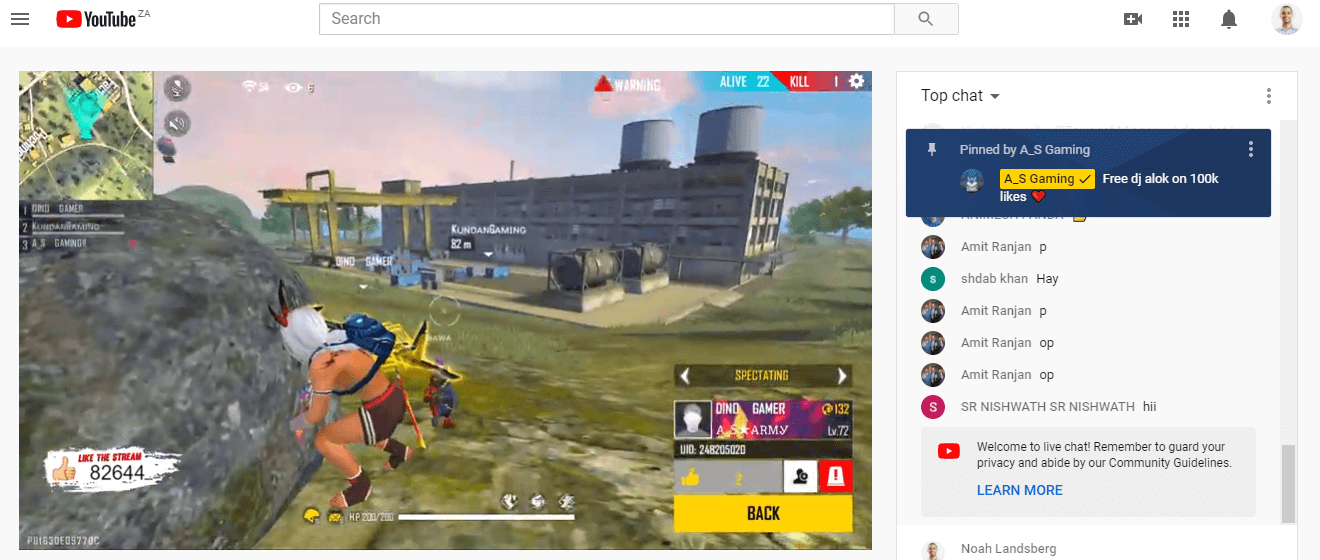Click the search magnifier button
The image size is (1320, 560).
(x=926, y=19)
